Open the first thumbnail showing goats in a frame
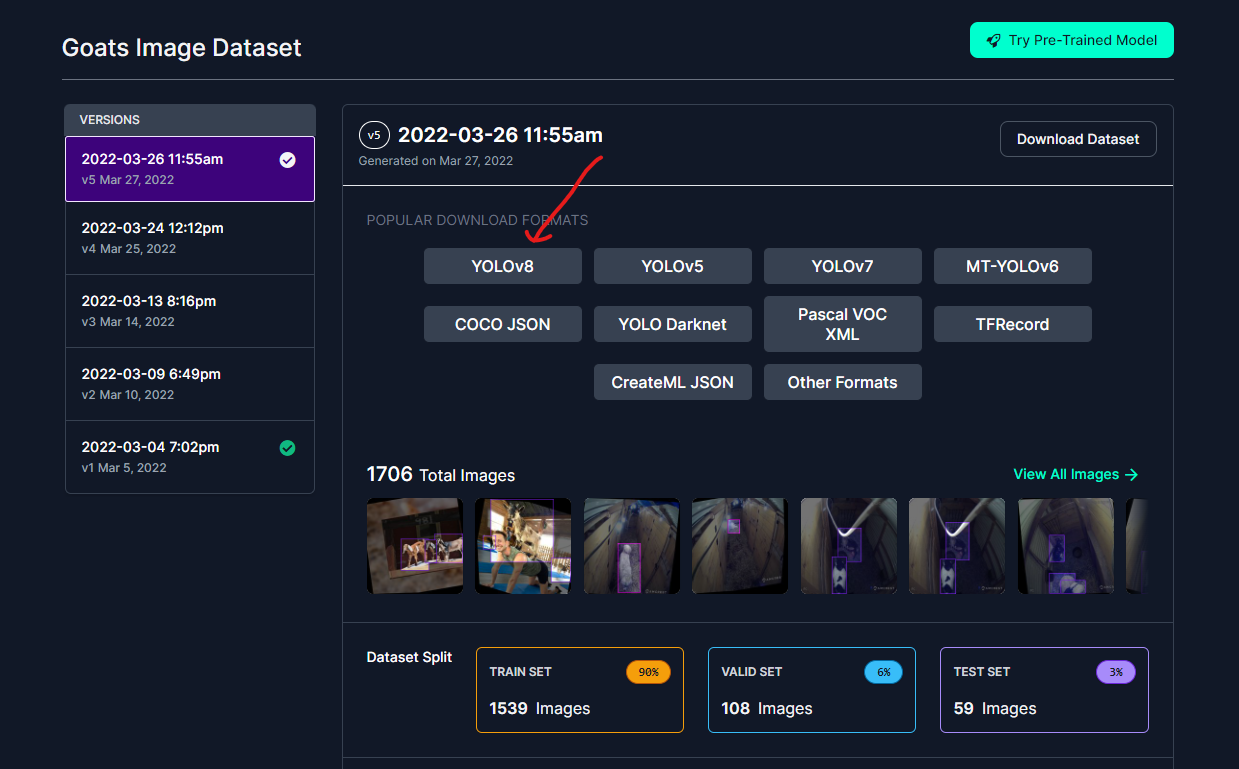 click(415, 546)
